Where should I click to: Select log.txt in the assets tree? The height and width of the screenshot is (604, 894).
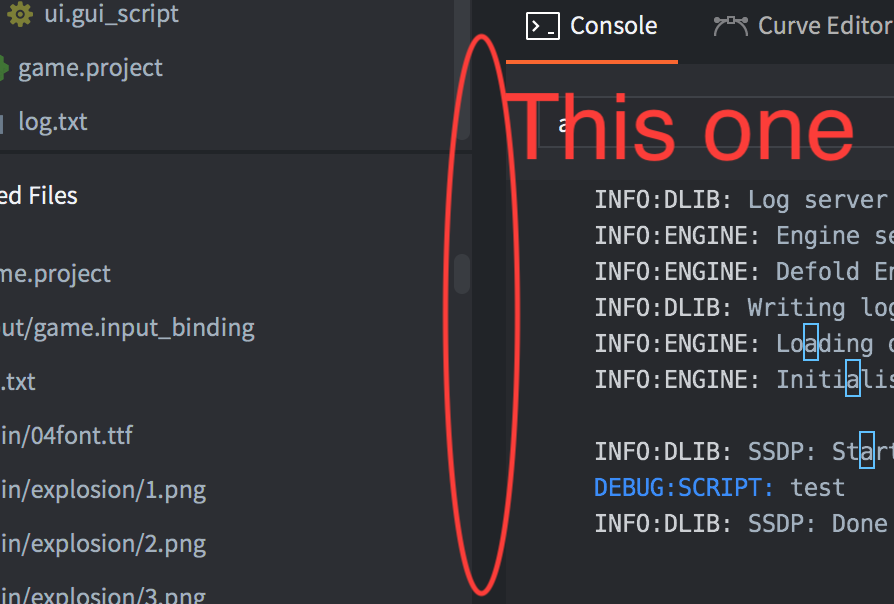click(53, 121)
